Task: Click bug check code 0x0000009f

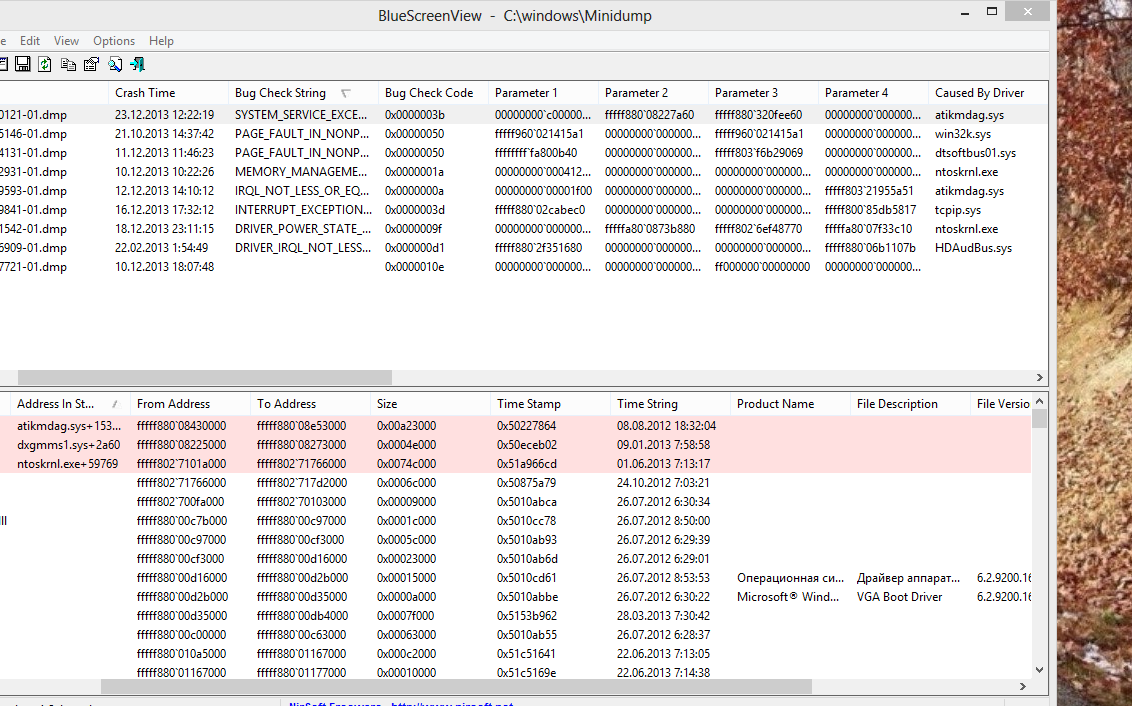Action: tap(414, 229)
